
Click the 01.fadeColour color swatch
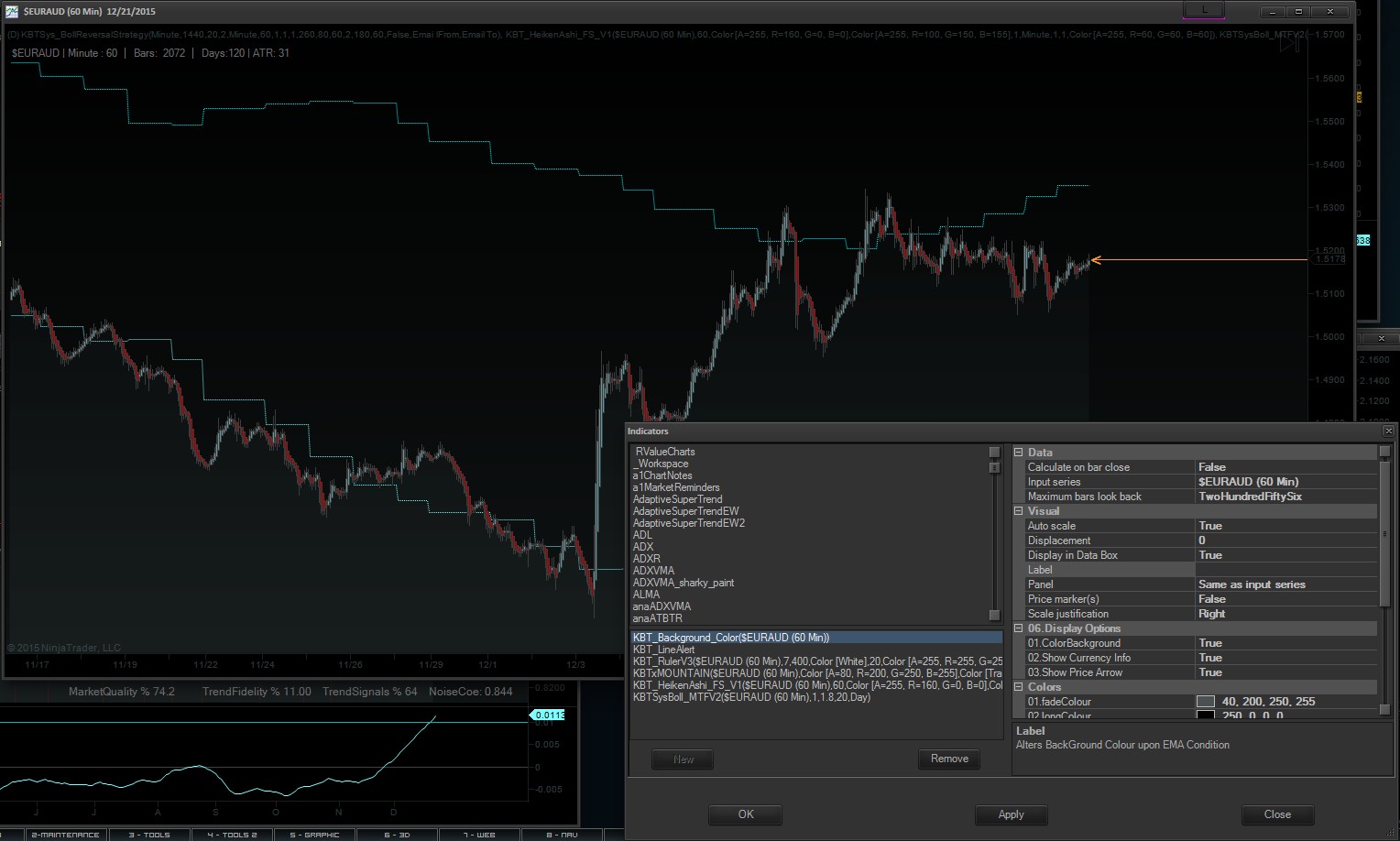[1206, 702]
